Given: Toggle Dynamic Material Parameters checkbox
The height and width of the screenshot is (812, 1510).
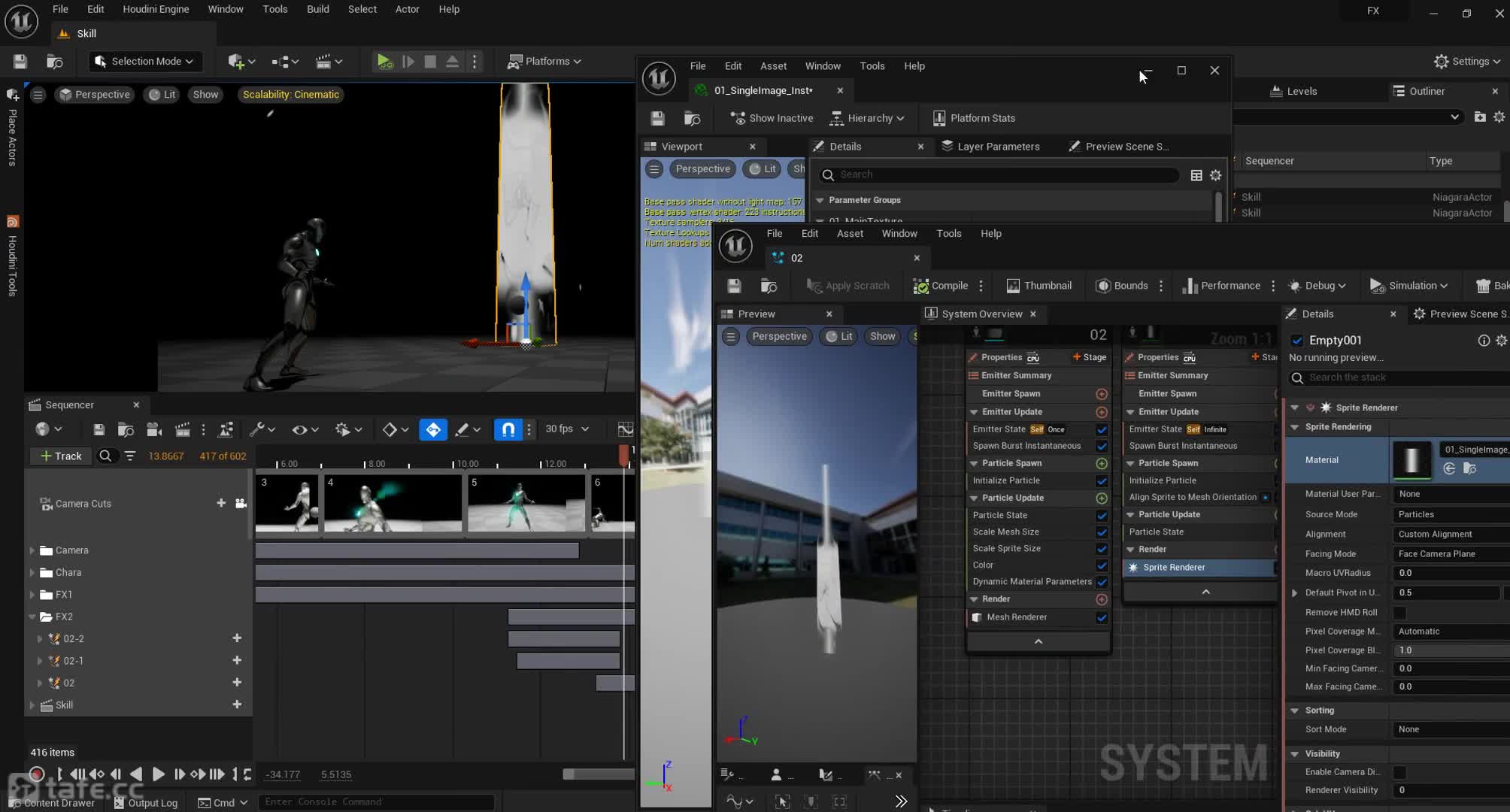Looking at the screenshot, I should [1102, 582].
